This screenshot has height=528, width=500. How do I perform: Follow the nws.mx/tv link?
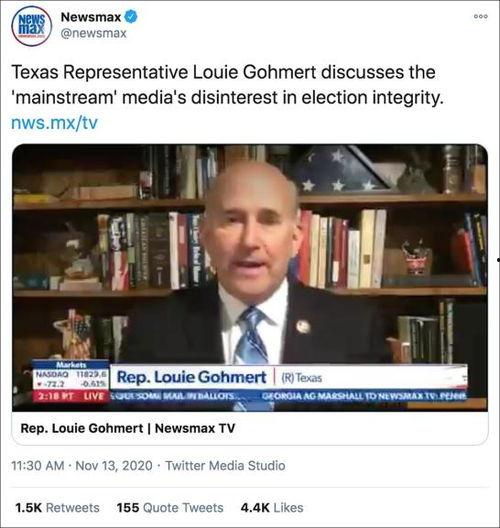click(54, 123)
